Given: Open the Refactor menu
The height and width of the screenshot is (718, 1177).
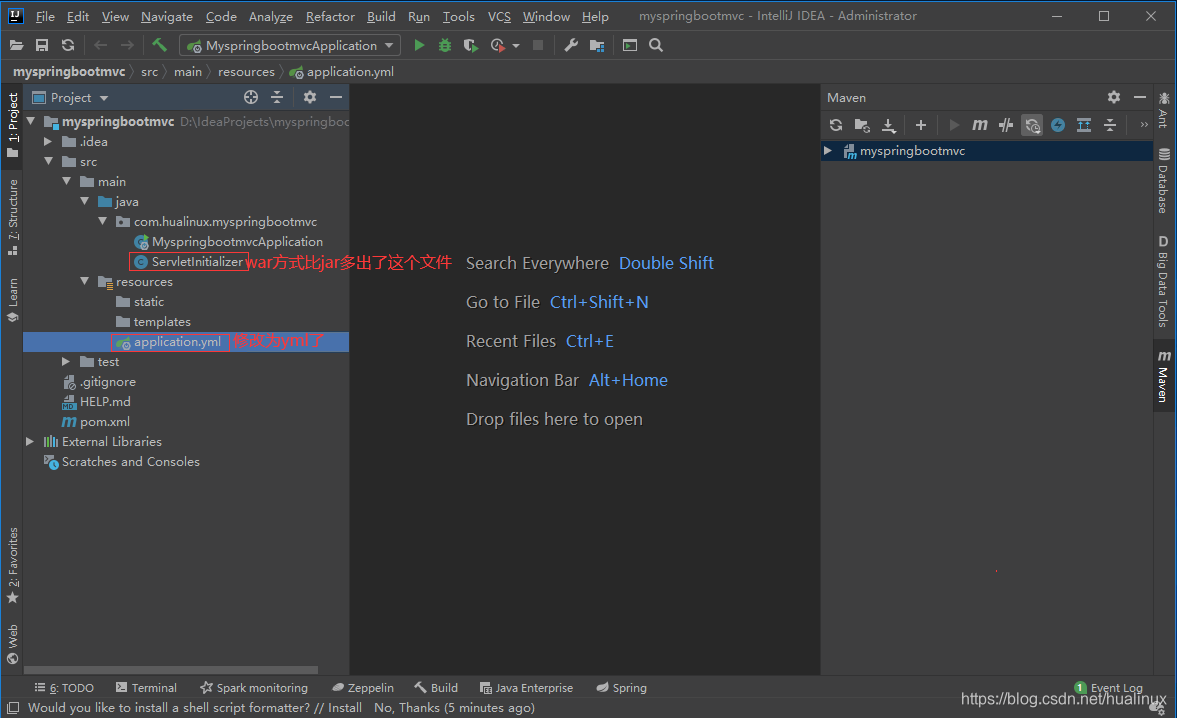Looking at the screenshot, I should coord(330,17).
